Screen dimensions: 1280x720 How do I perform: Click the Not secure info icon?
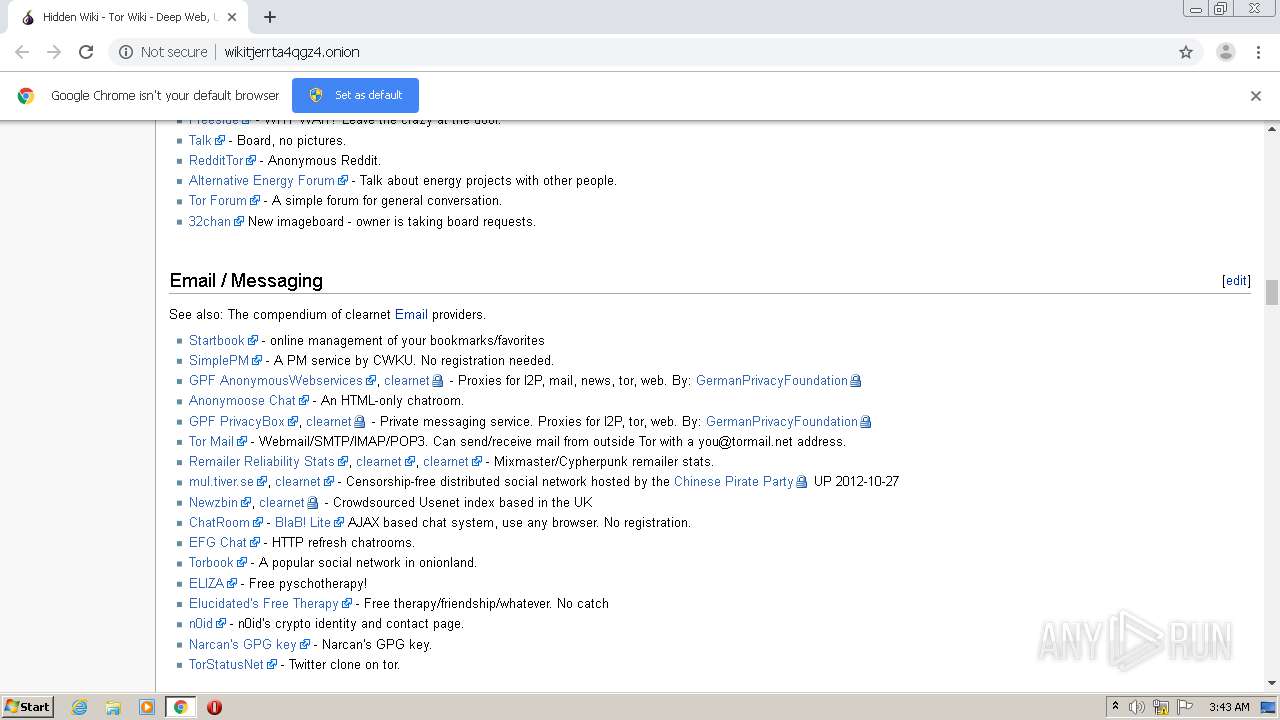pyautogui.click(x=126, y=52)
